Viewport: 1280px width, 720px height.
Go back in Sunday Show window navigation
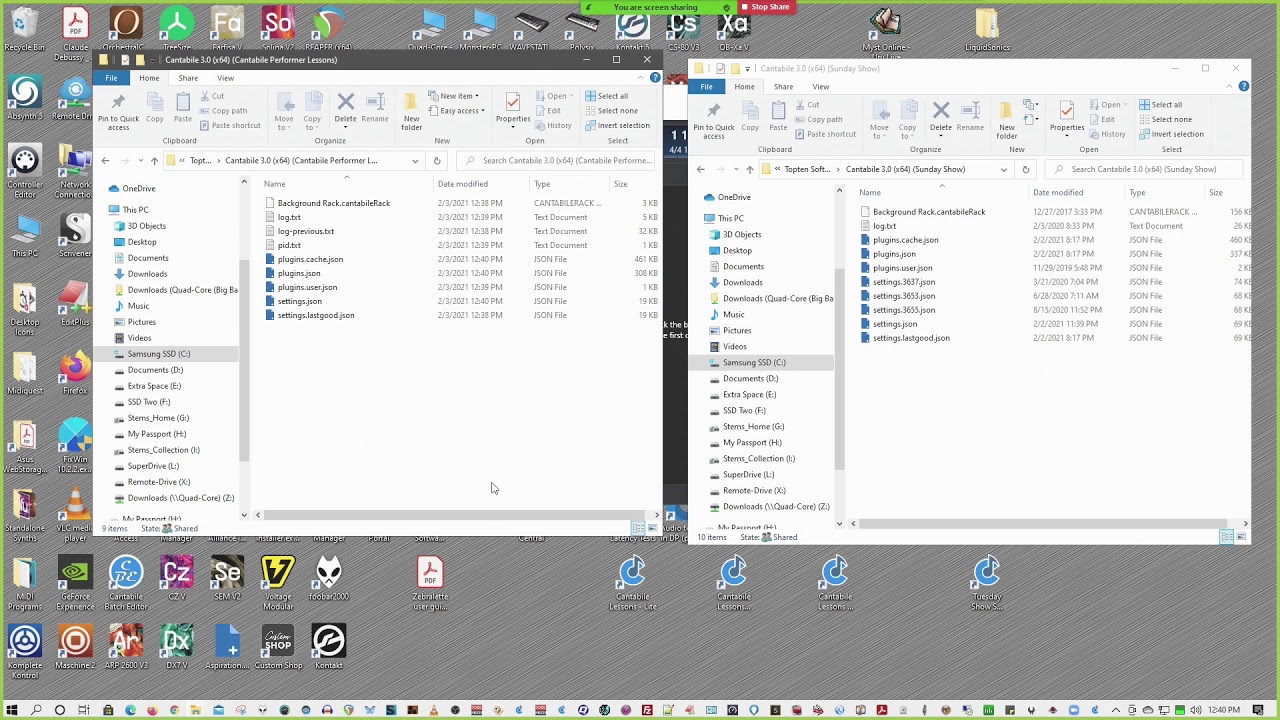pyautogui.click(x=701, y=169)
